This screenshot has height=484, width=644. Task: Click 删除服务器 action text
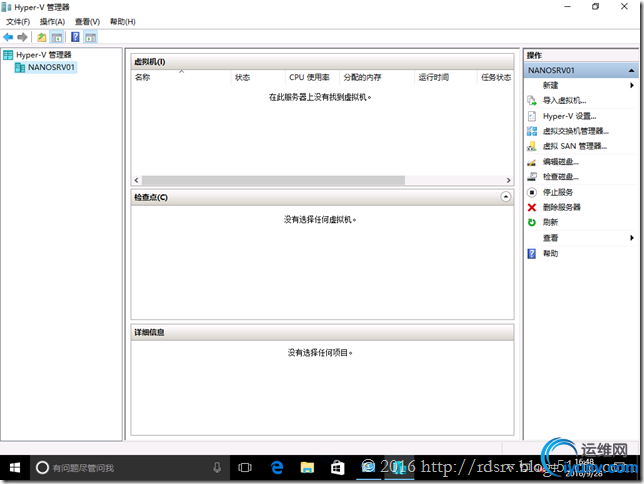coord(561,207)
